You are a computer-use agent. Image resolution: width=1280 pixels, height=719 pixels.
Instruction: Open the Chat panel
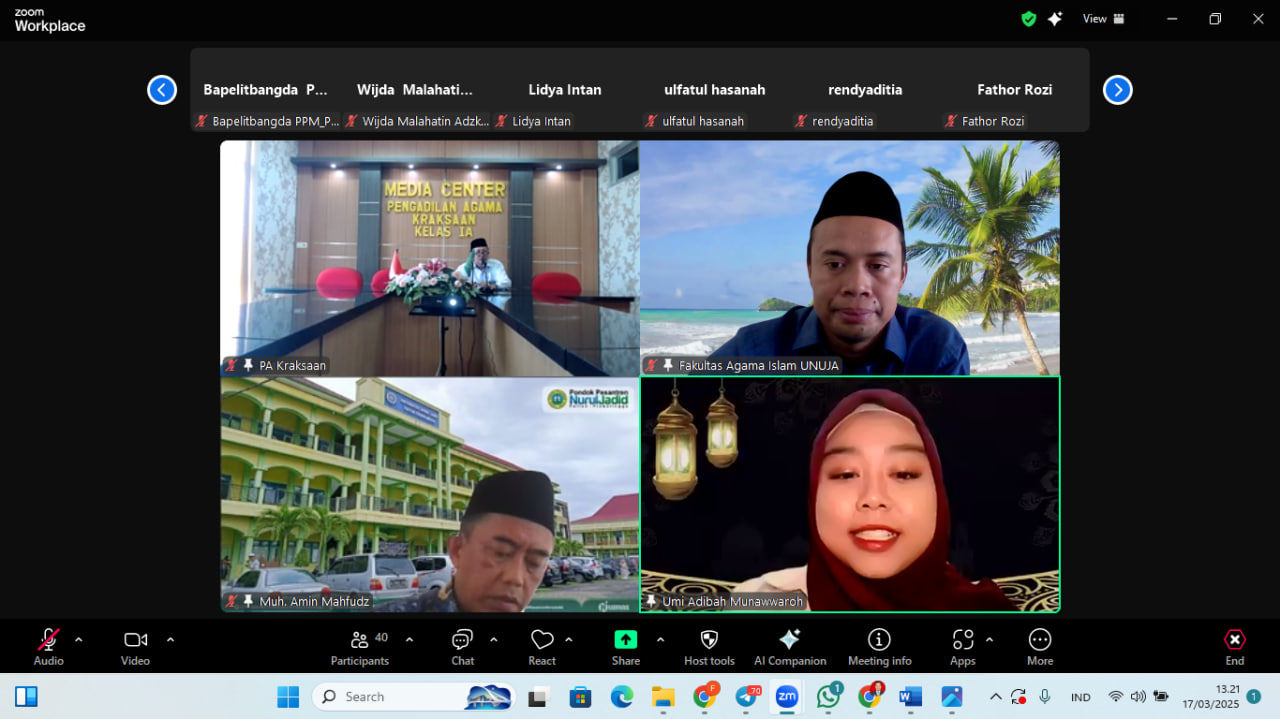pos(462,647)
